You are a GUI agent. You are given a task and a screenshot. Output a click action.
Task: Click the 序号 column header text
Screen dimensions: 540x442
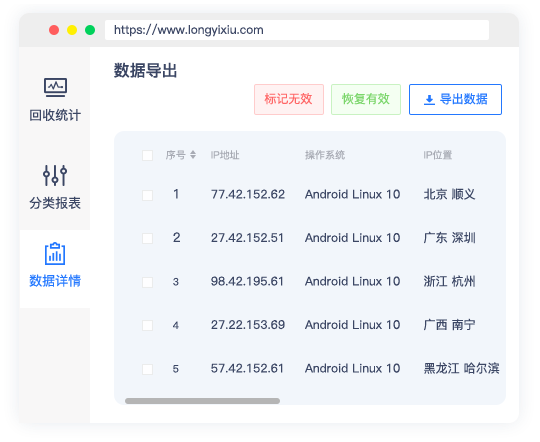176,155
